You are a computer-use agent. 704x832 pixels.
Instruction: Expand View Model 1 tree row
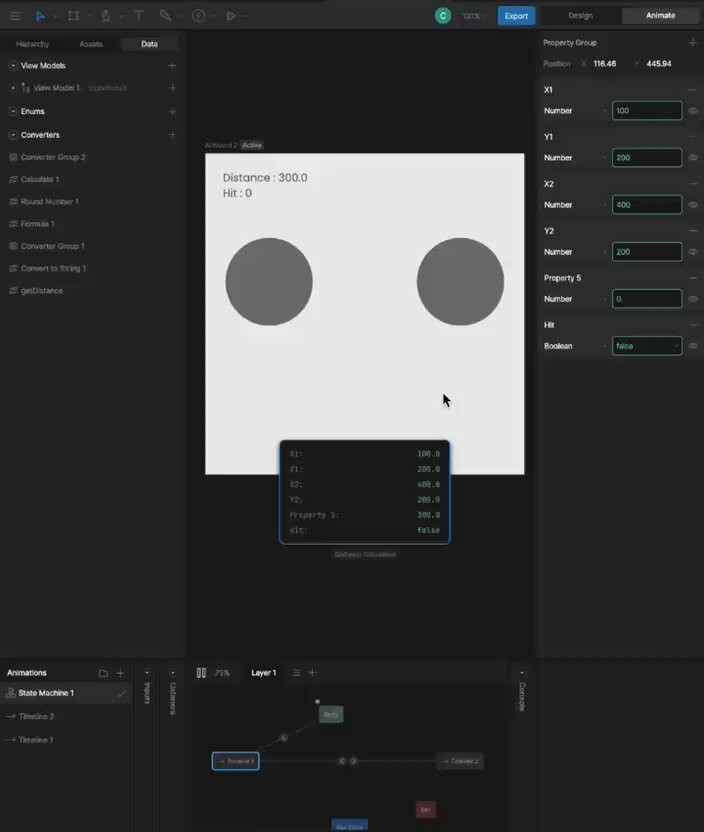13,88
